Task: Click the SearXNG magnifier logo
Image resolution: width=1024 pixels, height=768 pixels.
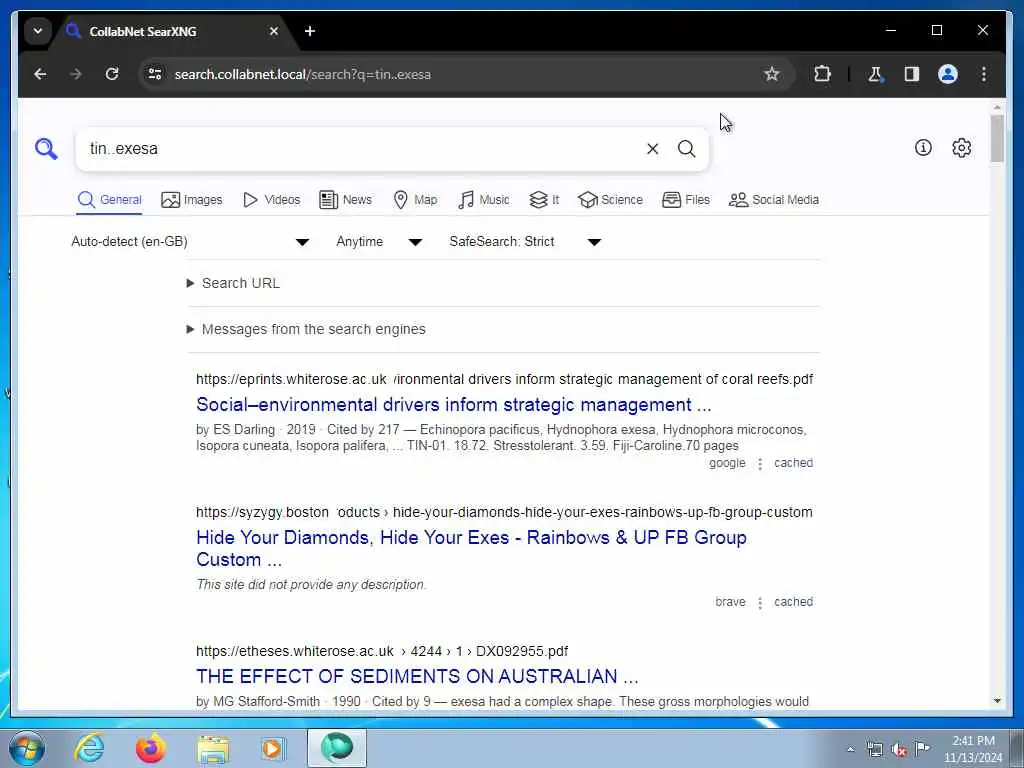Action: tap(46, 149)
